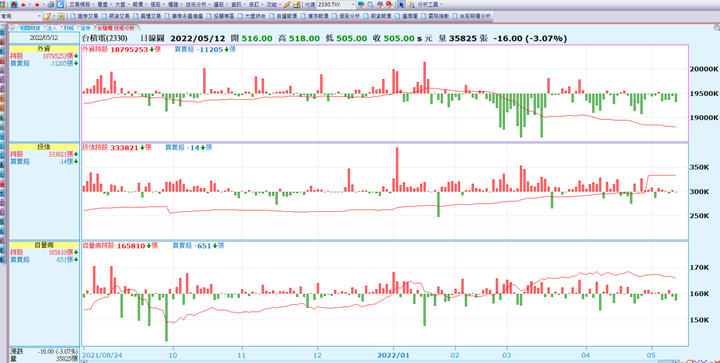Click 自營商持股 165810 chart label

pyautogui.click(x=120, y=246)
